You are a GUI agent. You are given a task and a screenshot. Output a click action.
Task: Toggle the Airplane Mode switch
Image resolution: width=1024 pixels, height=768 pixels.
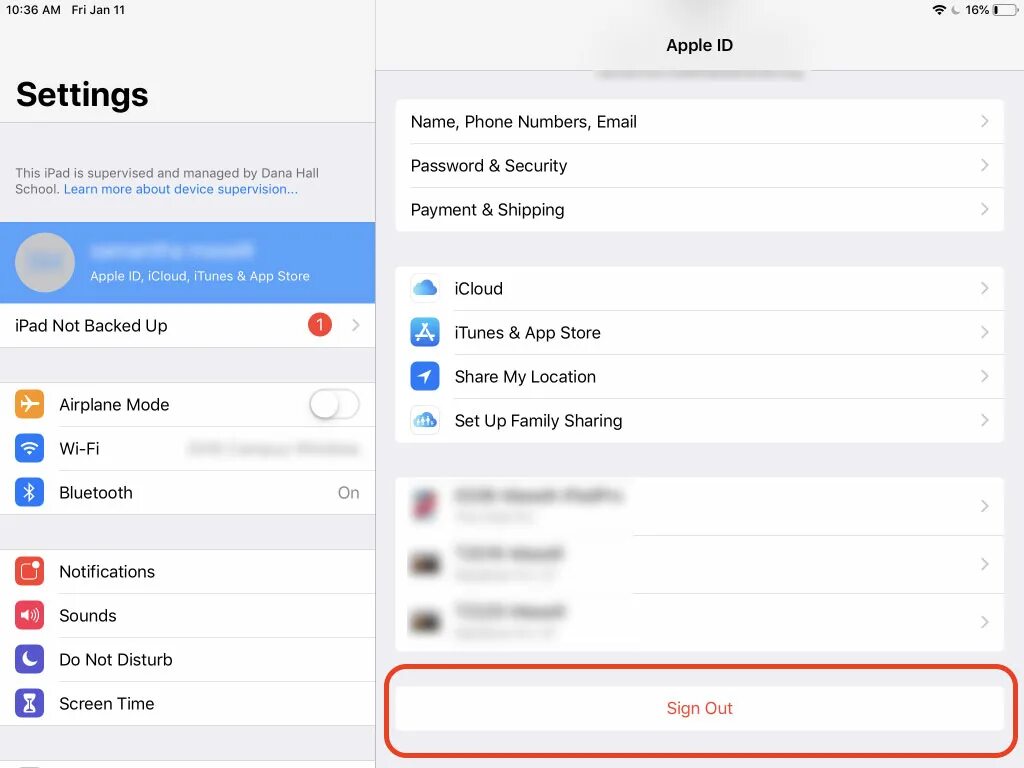334,404
